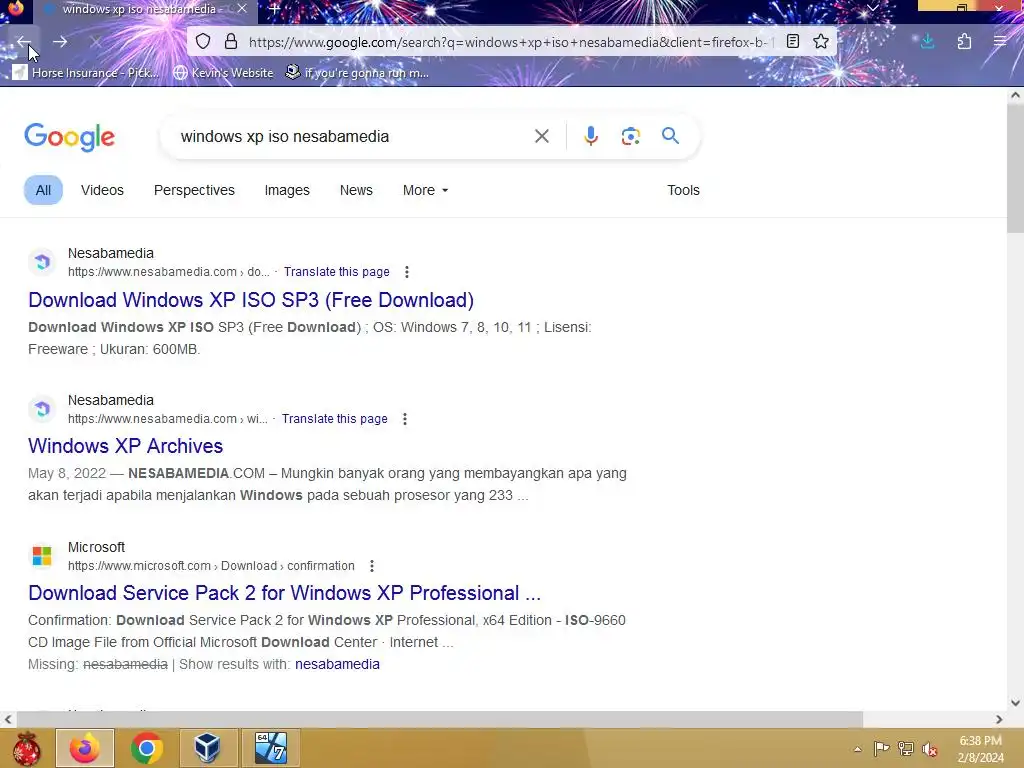
Task: Click vertical scrollbar down arrow
Action: coord(1015,703)
